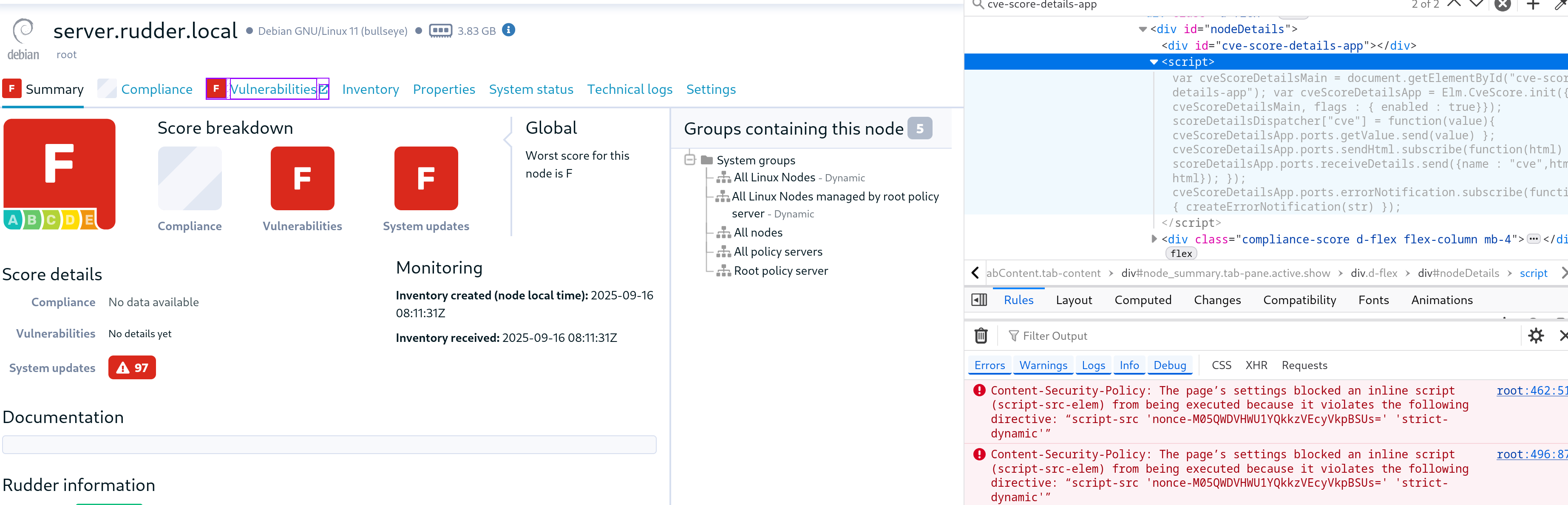Switch to System status tab
The image size is (1568, 505).
click(531, 90)
